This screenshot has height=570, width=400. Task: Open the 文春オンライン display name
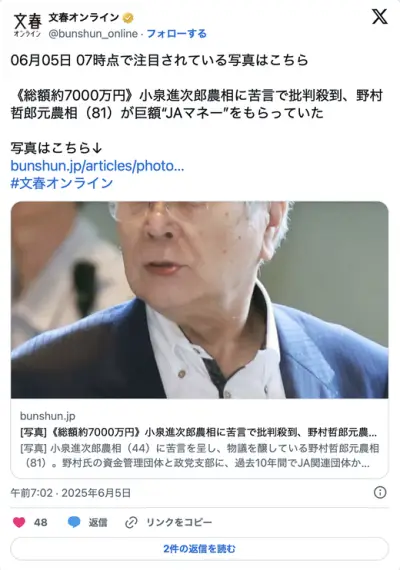click(84, 17)
